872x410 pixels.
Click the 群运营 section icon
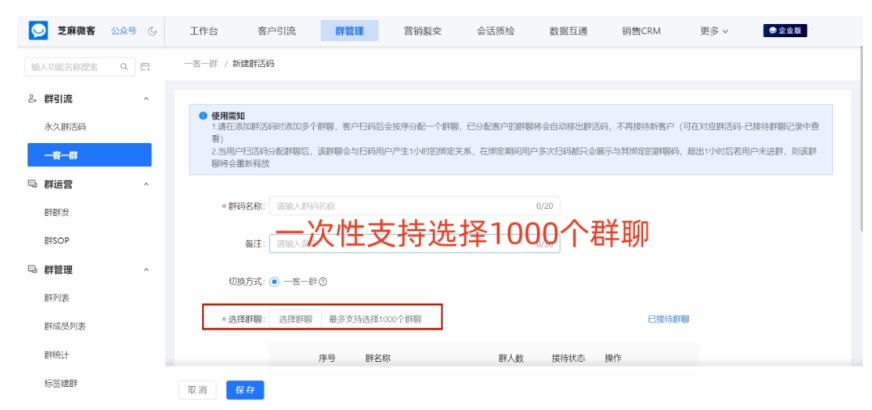[x=32, y=184]
